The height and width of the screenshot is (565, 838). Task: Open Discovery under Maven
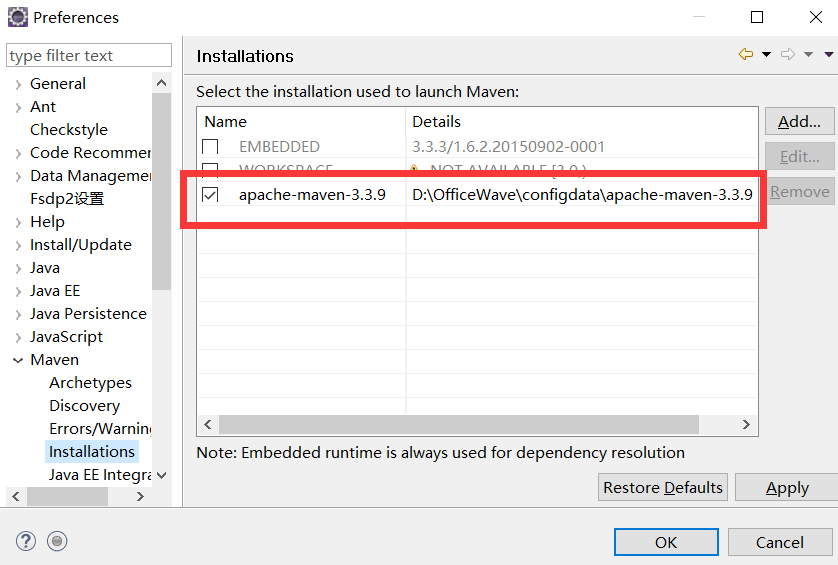coord(84,406)
